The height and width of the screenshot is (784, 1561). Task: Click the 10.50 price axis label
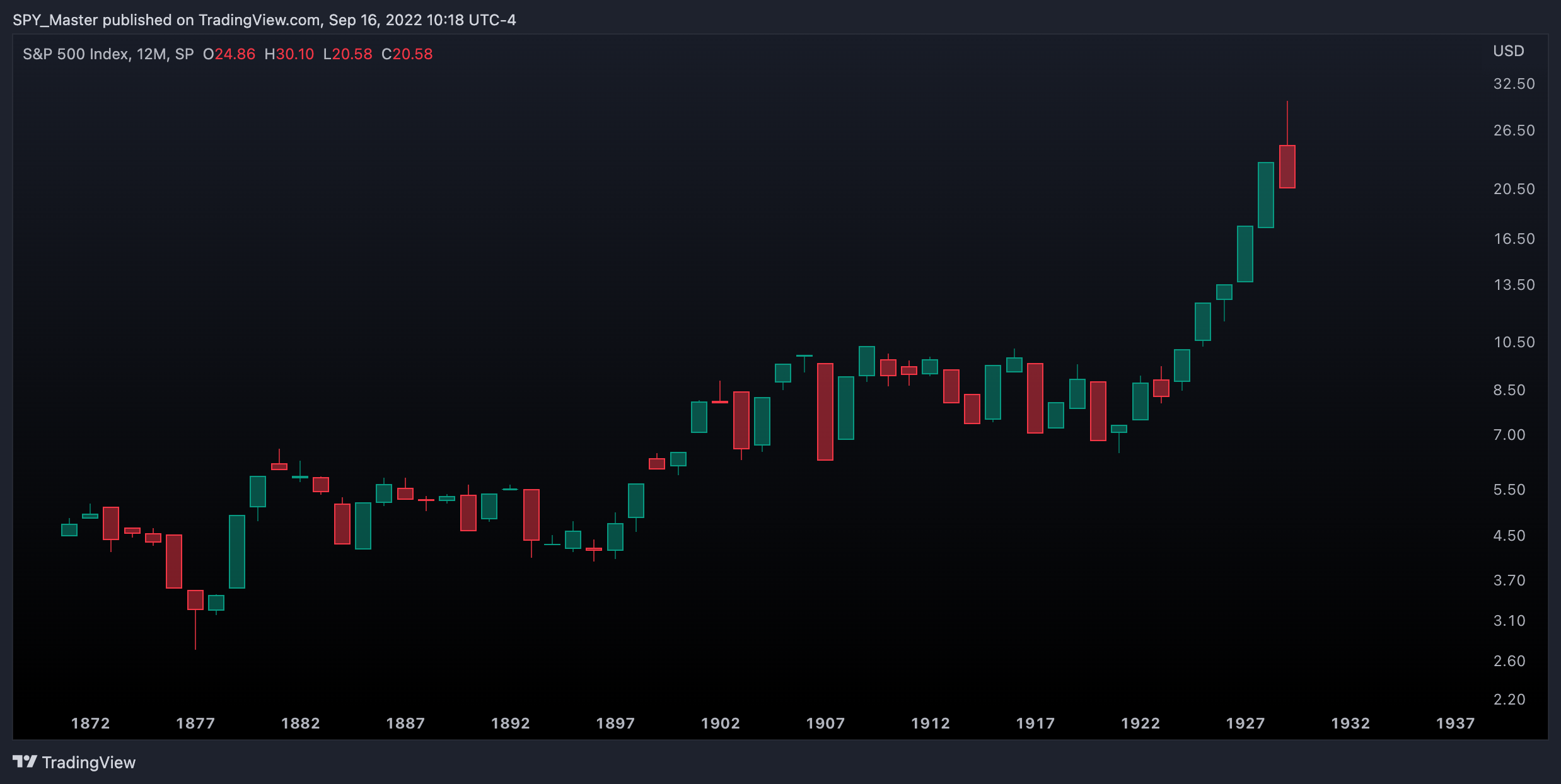click(x=1514, y=342)
